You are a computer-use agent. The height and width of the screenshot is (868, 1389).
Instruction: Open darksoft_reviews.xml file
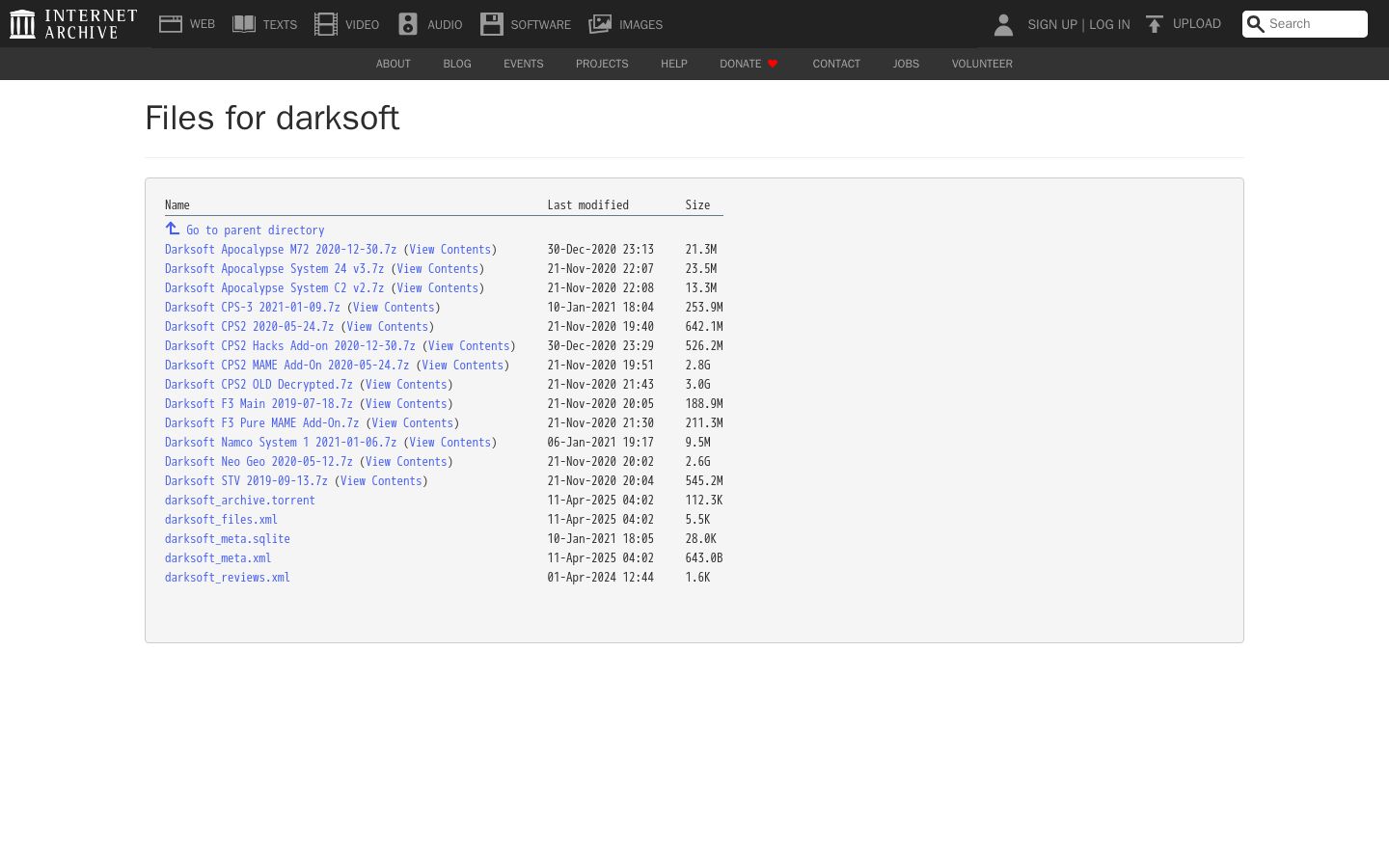[x=228, y=578]
